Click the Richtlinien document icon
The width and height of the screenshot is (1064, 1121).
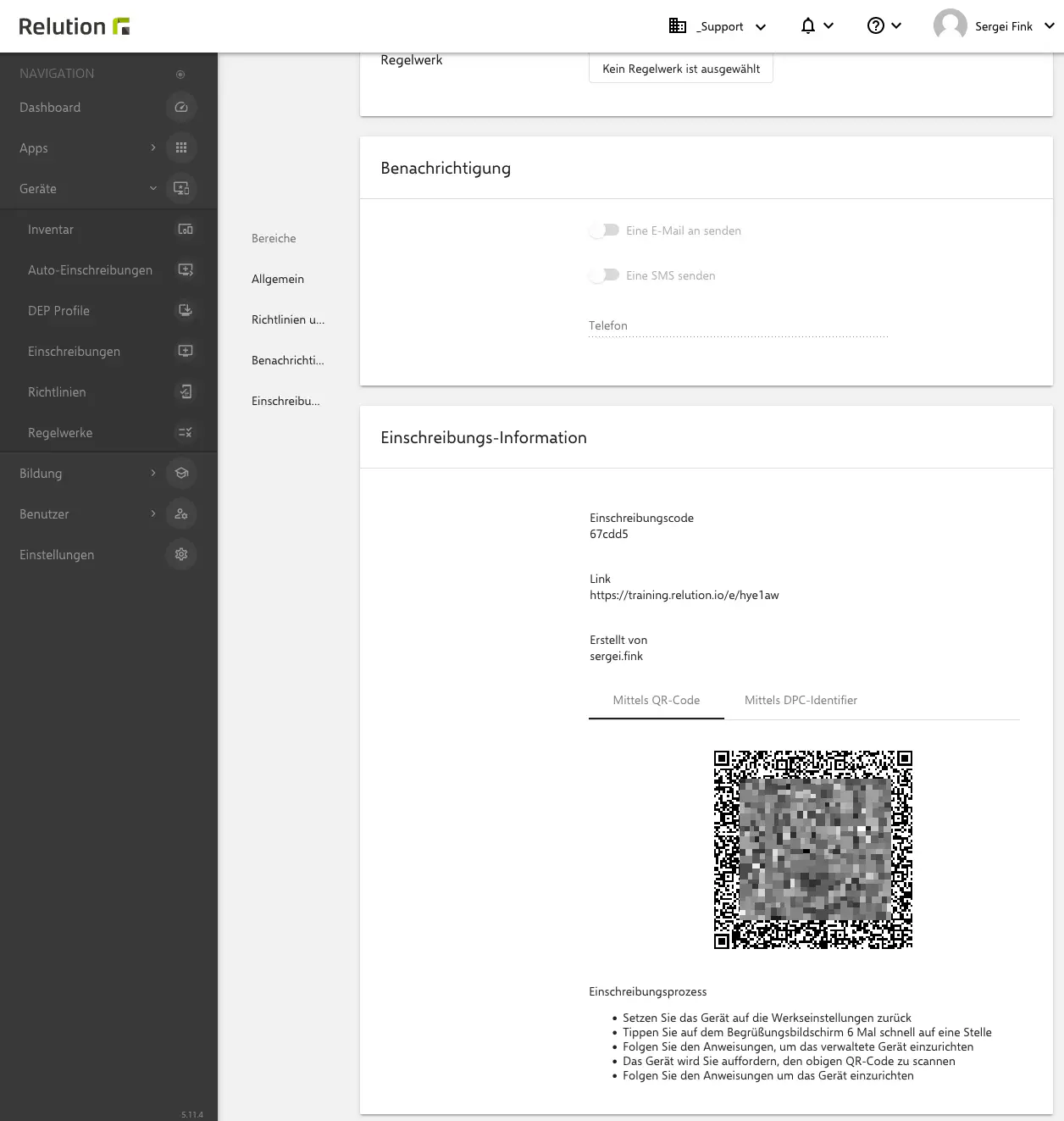(x=185, y=392)
